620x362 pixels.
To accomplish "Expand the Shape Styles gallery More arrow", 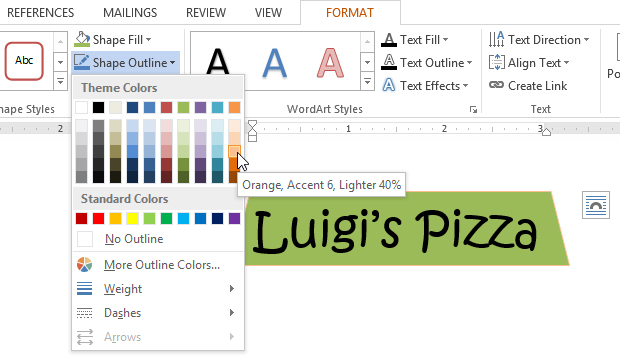I will [x=60, y=81].
